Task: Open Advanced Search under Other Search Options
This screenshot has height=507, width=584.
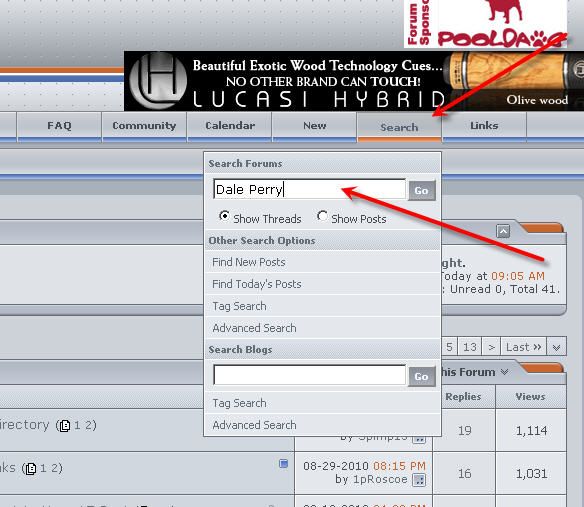Action: tap(254, 328)
